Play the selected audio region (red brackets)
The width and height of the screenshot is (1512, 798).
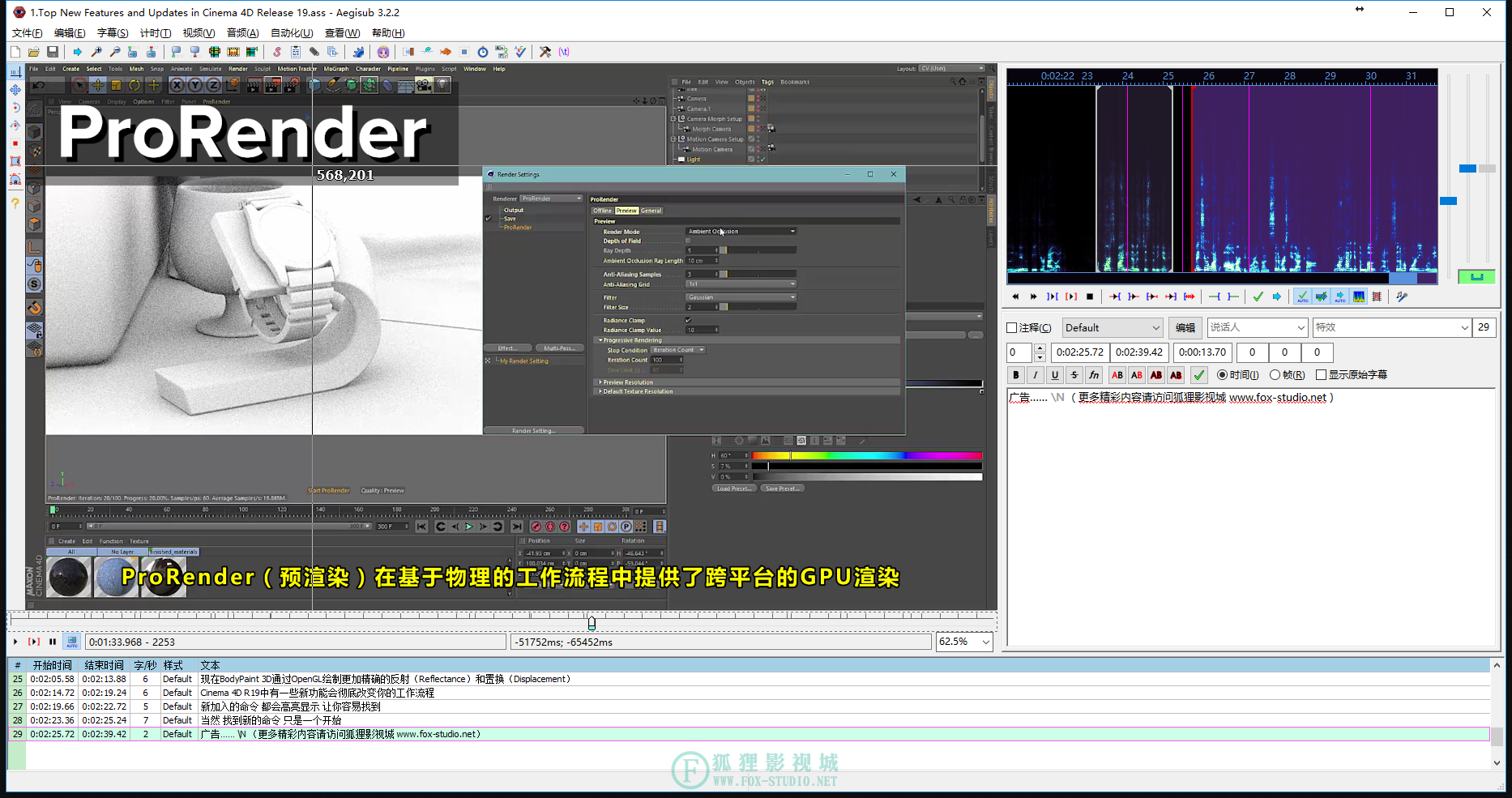tap(1071, 297)
